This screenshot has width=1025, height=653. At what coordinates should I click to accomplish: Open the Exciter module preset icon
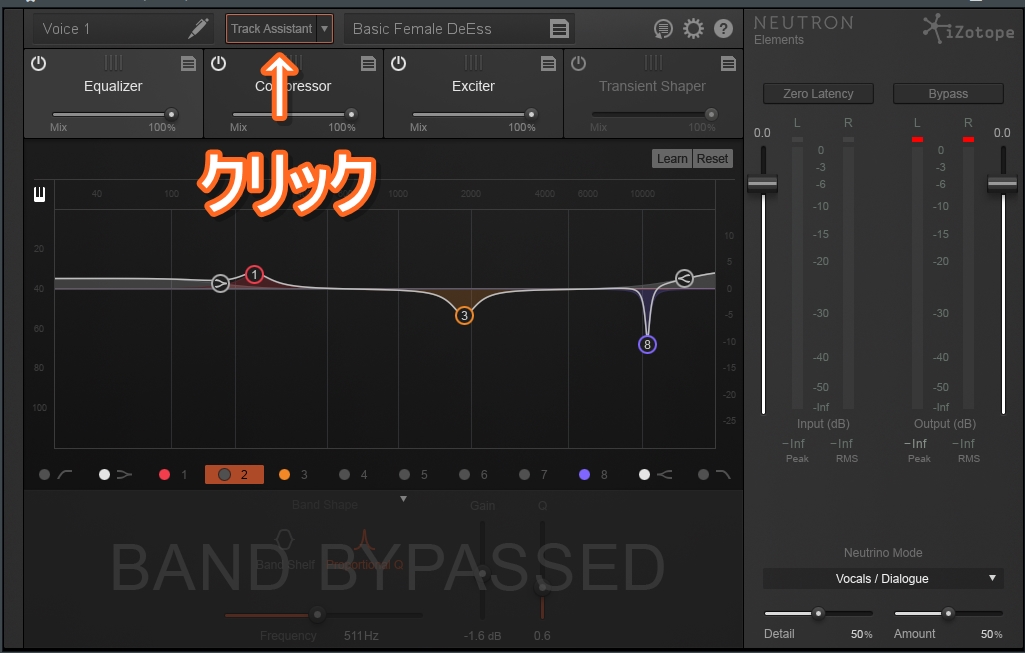point(548,64)
